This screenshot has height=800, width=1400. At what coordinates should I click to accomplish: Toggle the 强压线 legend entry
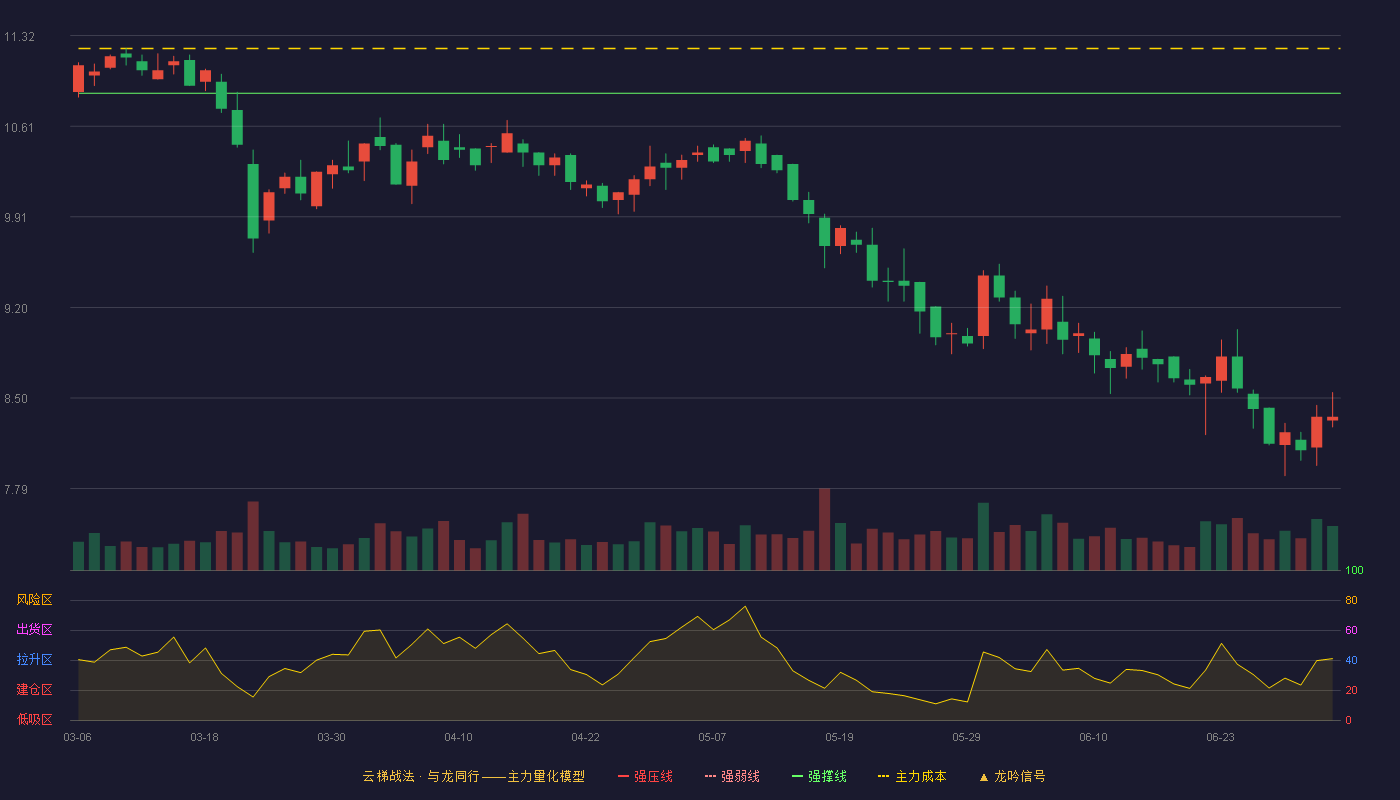click(x=645, y=776)
